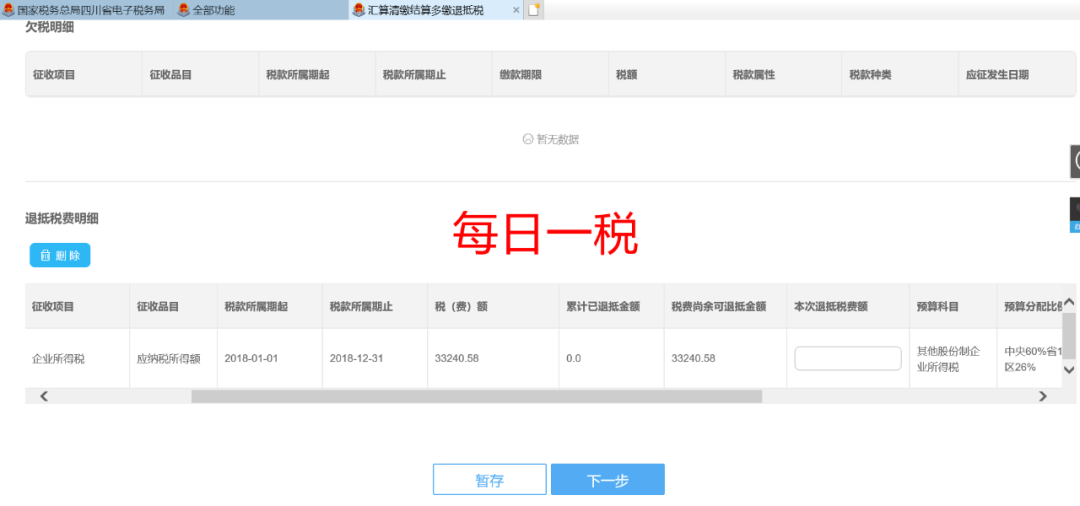The image size is (1080, 506).
Task: Click the vertical scrollbar thumb in the table
Action: pyautogui.click(x=1068, y=335)
